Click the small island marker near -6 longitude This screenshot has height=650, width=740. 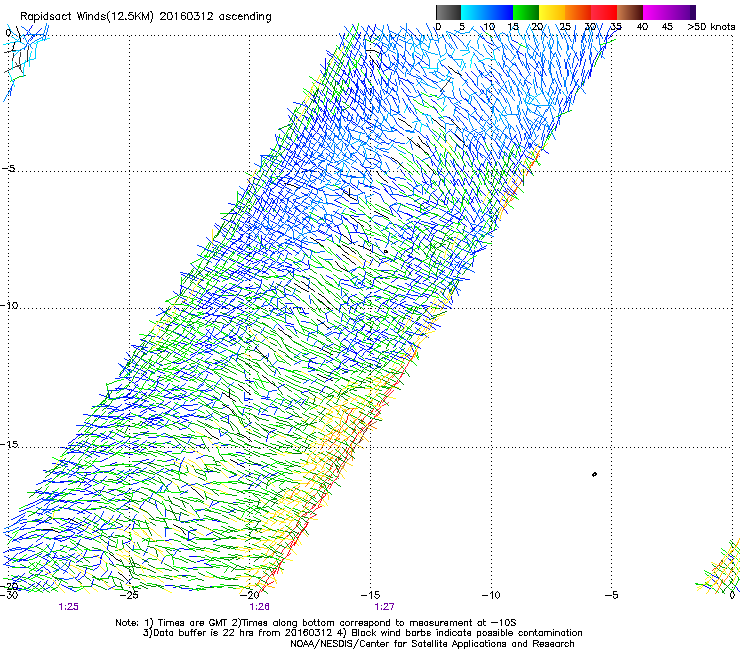coord(594,474)
